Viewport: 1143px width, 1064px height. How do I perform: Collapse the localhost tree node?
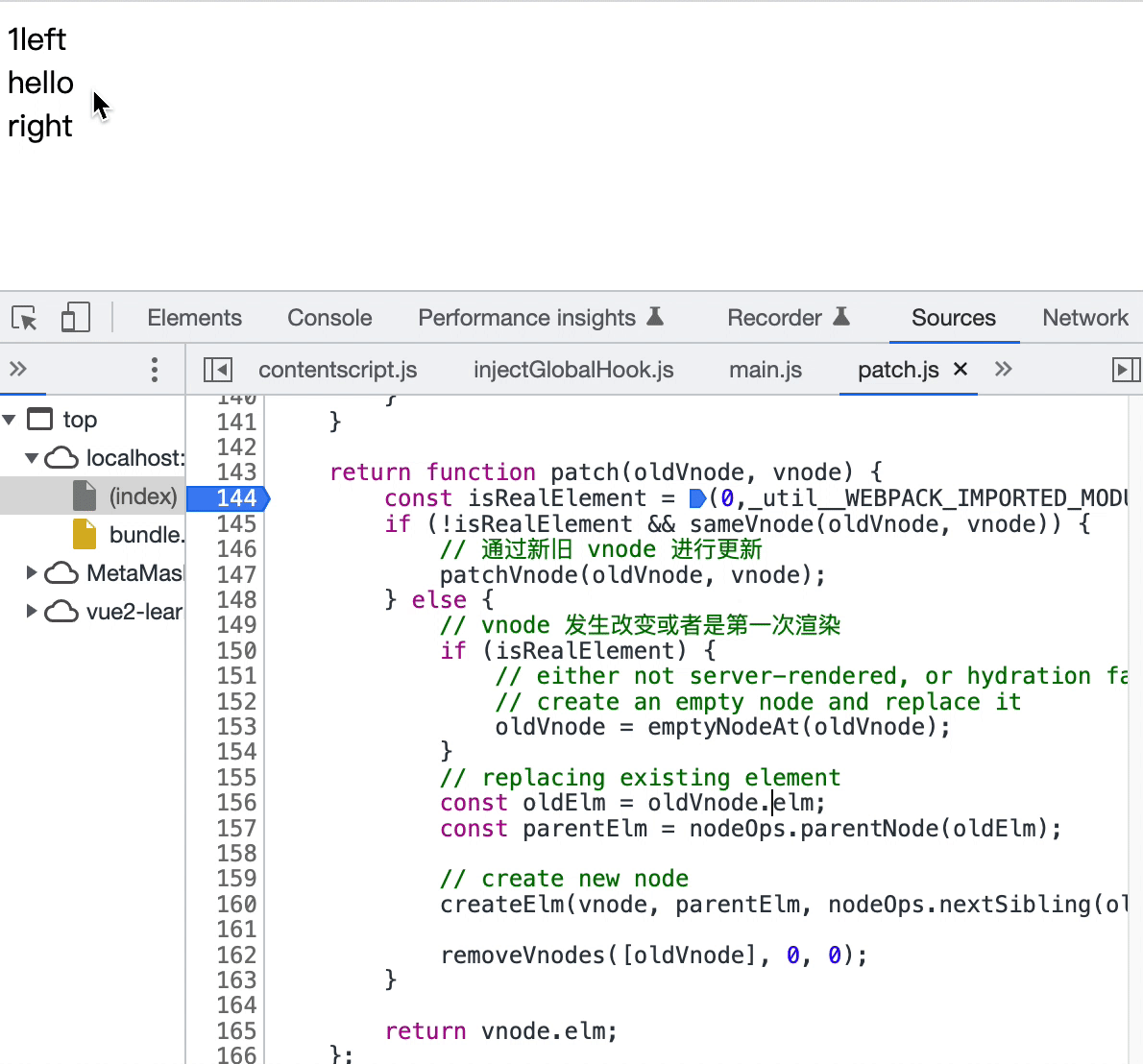pyautogui.click(x=32, y=458)
